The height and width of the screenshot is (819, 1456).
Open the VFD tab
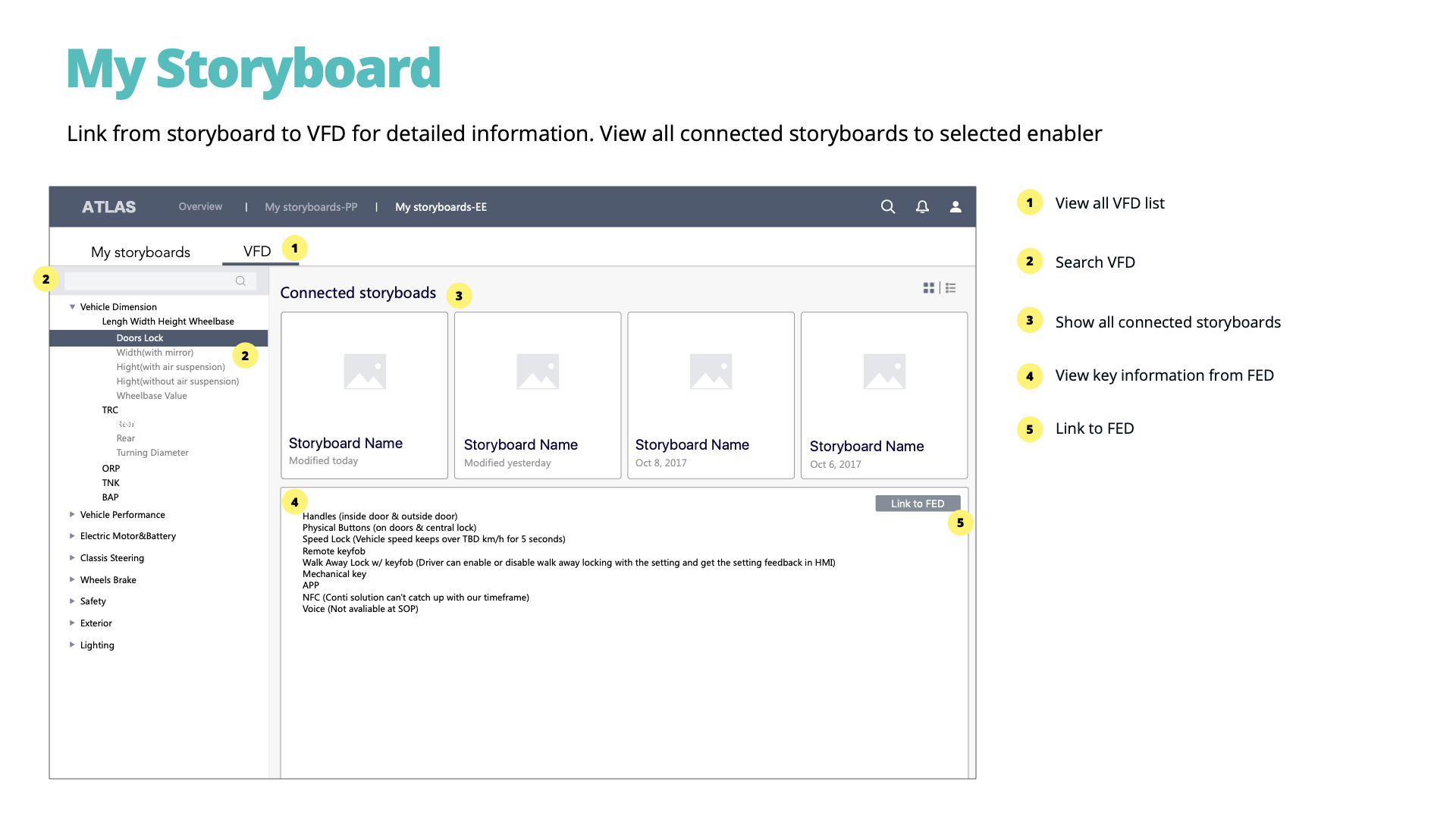pos(257,250)
